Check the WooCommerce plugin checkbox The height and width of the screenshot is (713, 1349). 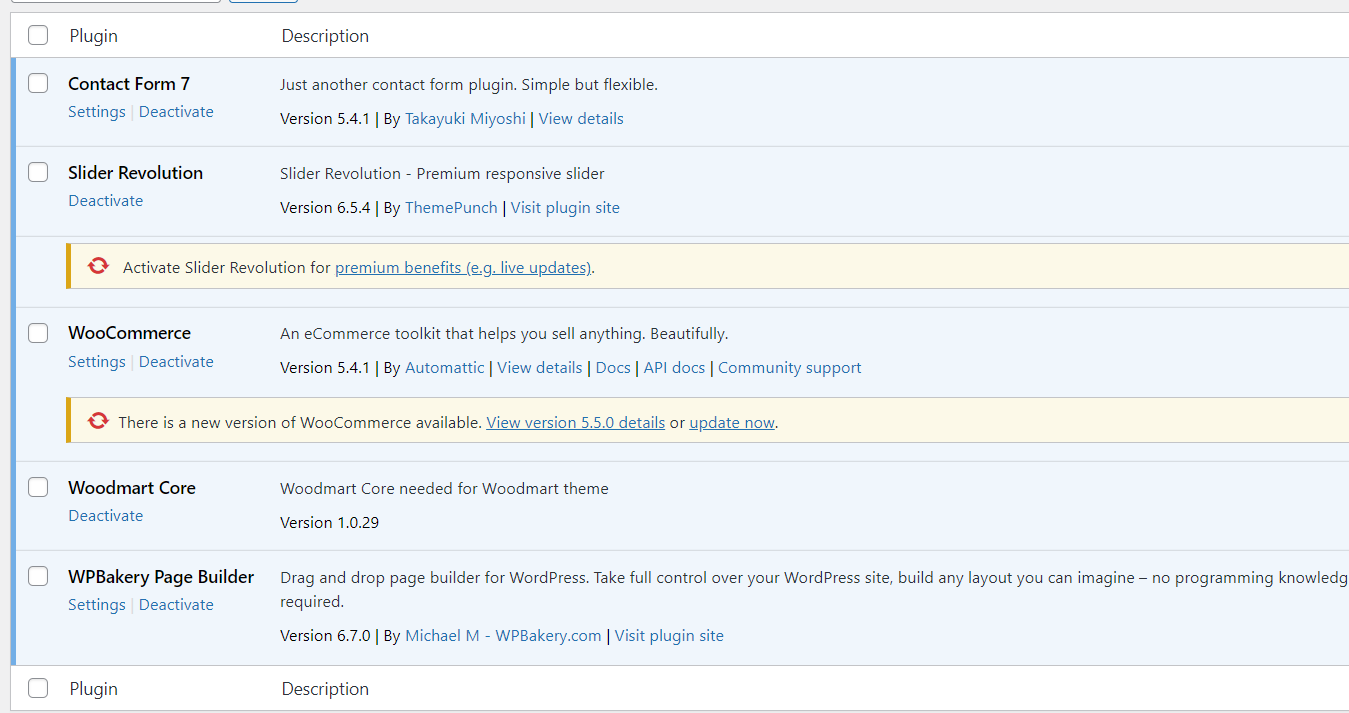click(x=38, y=333)
